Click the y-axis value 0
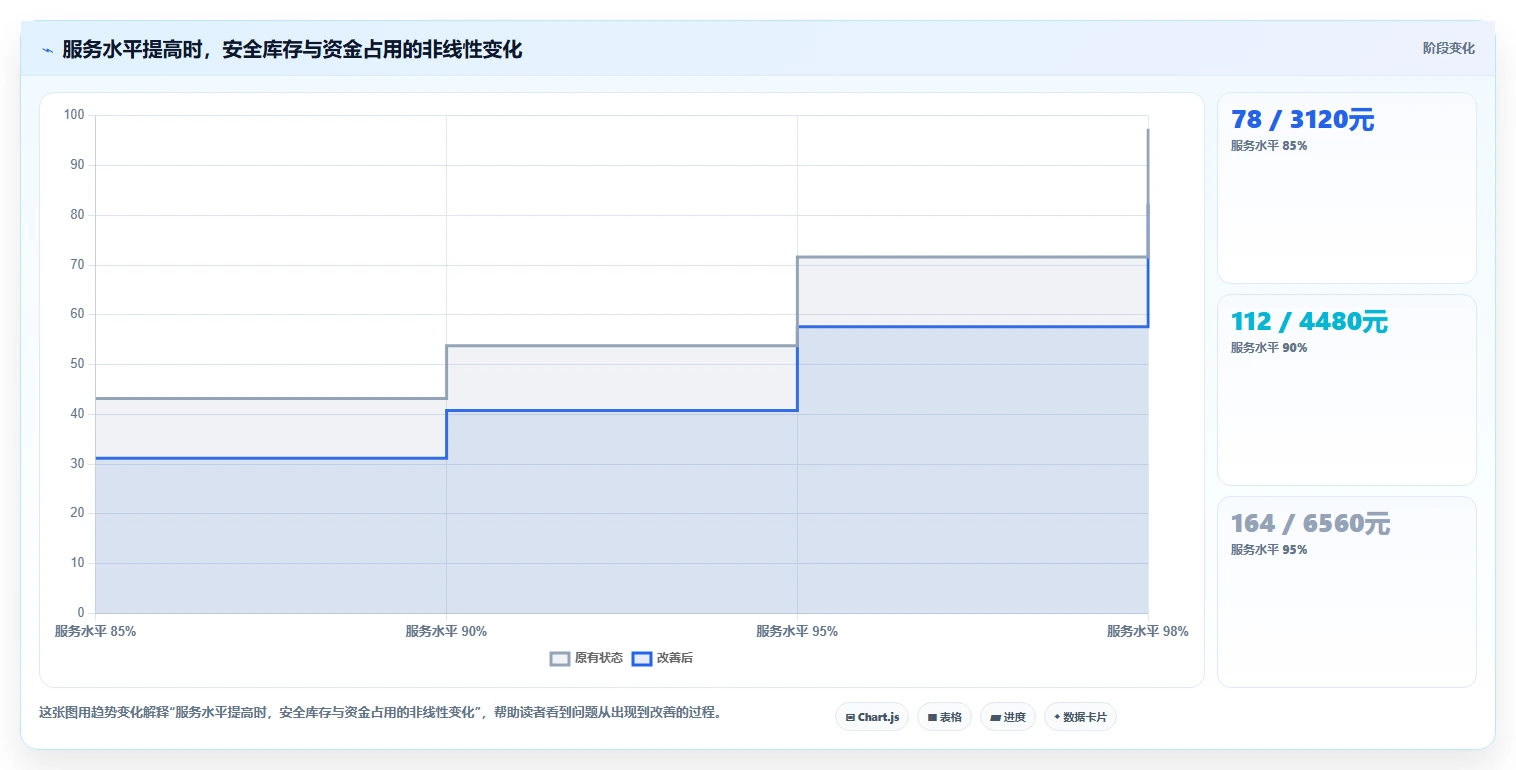 82,613
